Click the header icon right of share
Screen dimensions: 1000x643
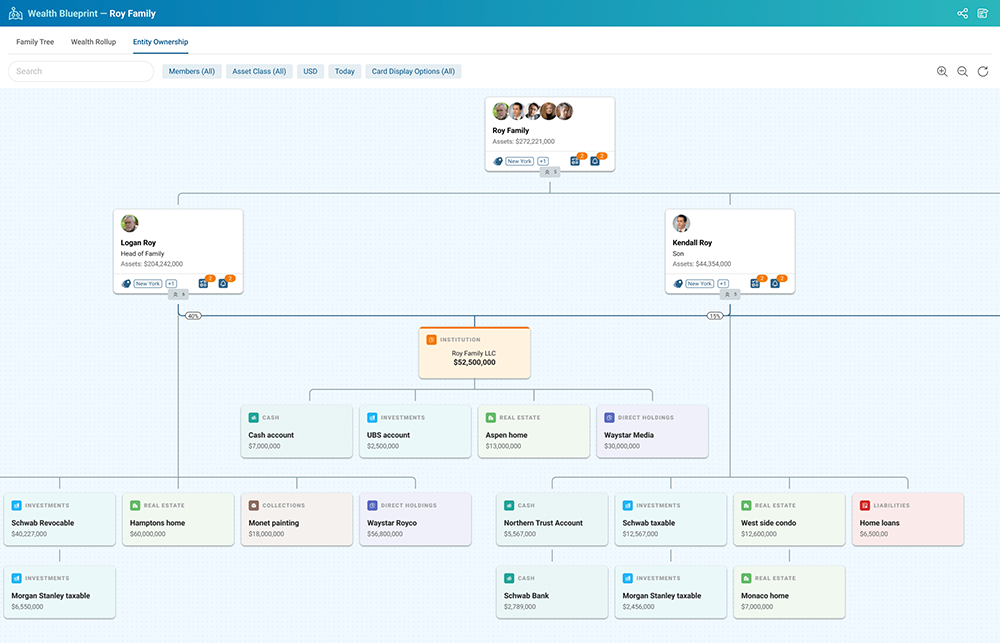pos(983,13)
